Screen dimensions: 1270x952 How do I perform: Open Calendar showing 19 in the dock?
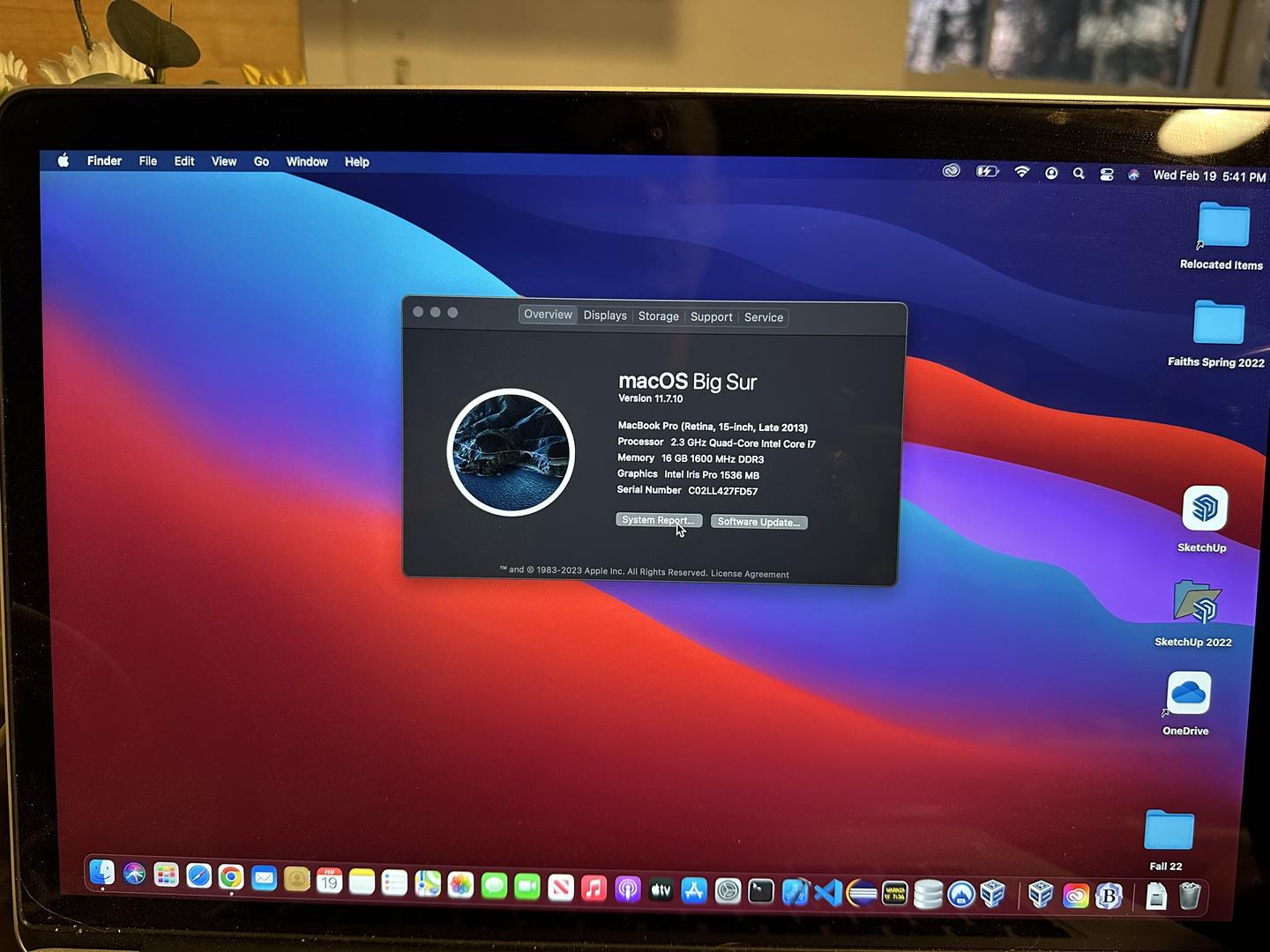click(329, 880)
